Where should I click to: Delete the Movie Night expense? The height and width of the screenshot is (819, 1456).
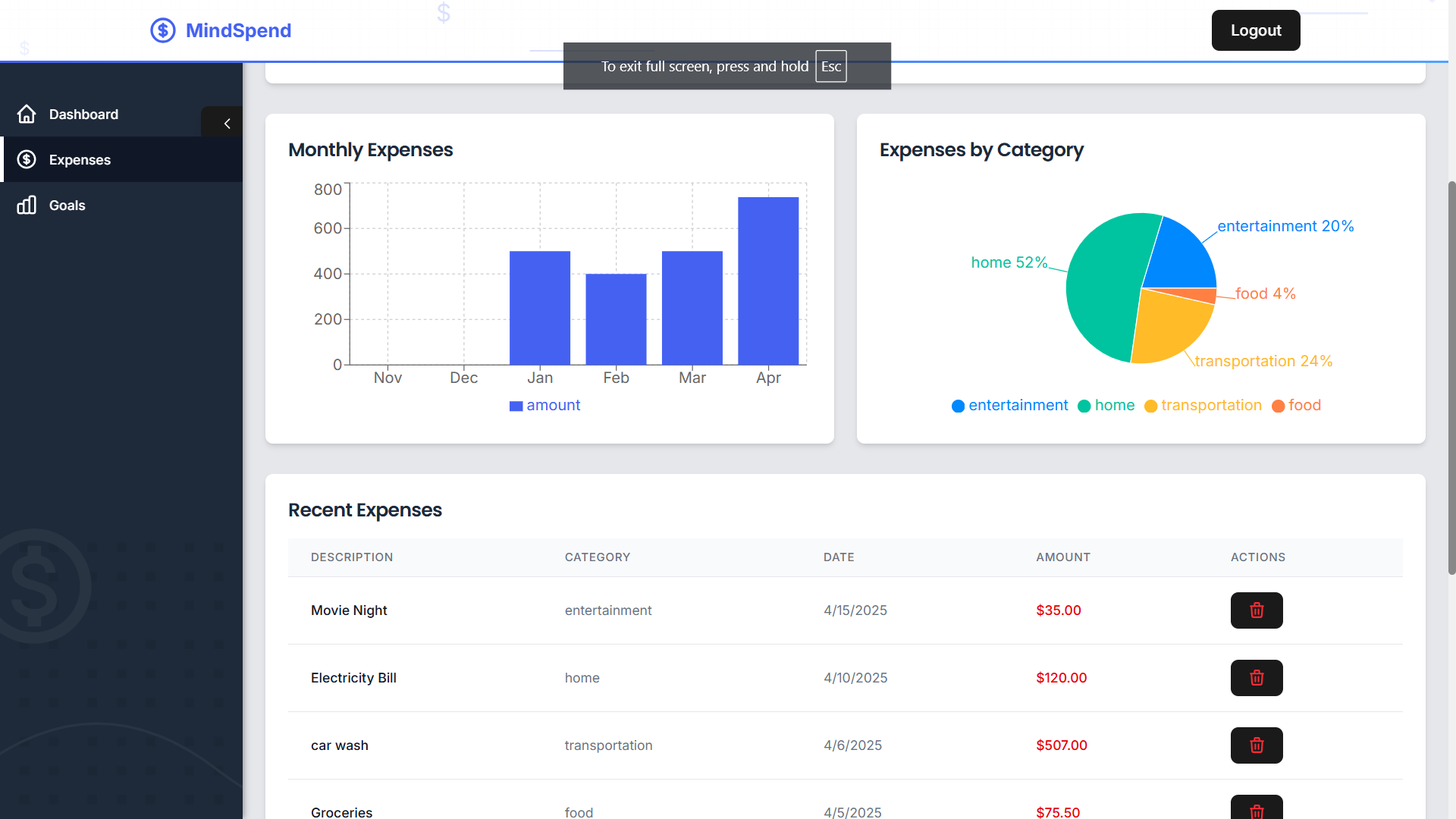click(x=1256, y=610)
